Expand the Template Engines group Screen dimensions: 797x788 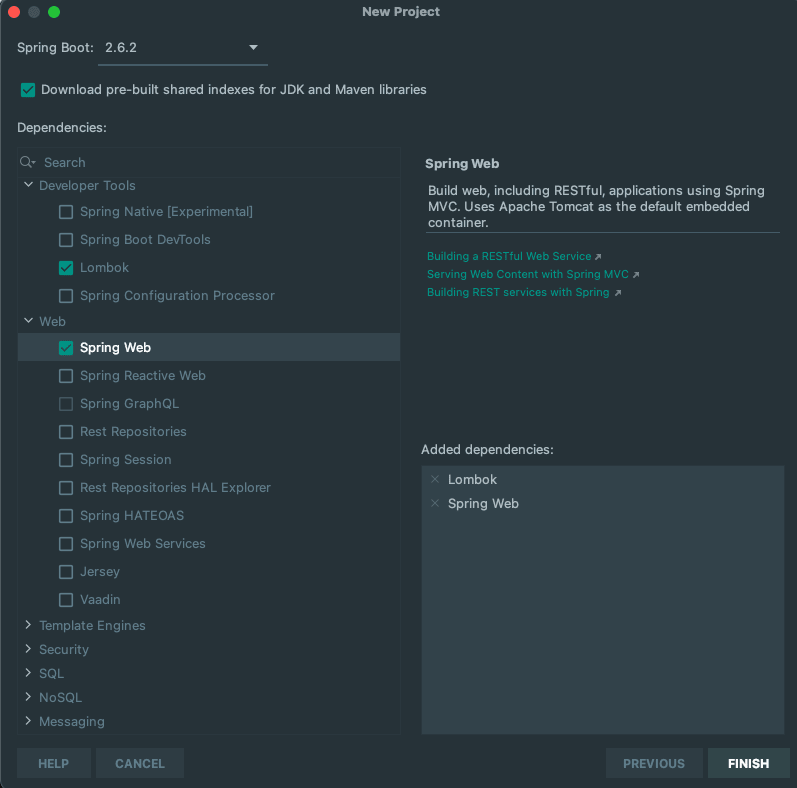pyautogui.click(x=28, y=624)
